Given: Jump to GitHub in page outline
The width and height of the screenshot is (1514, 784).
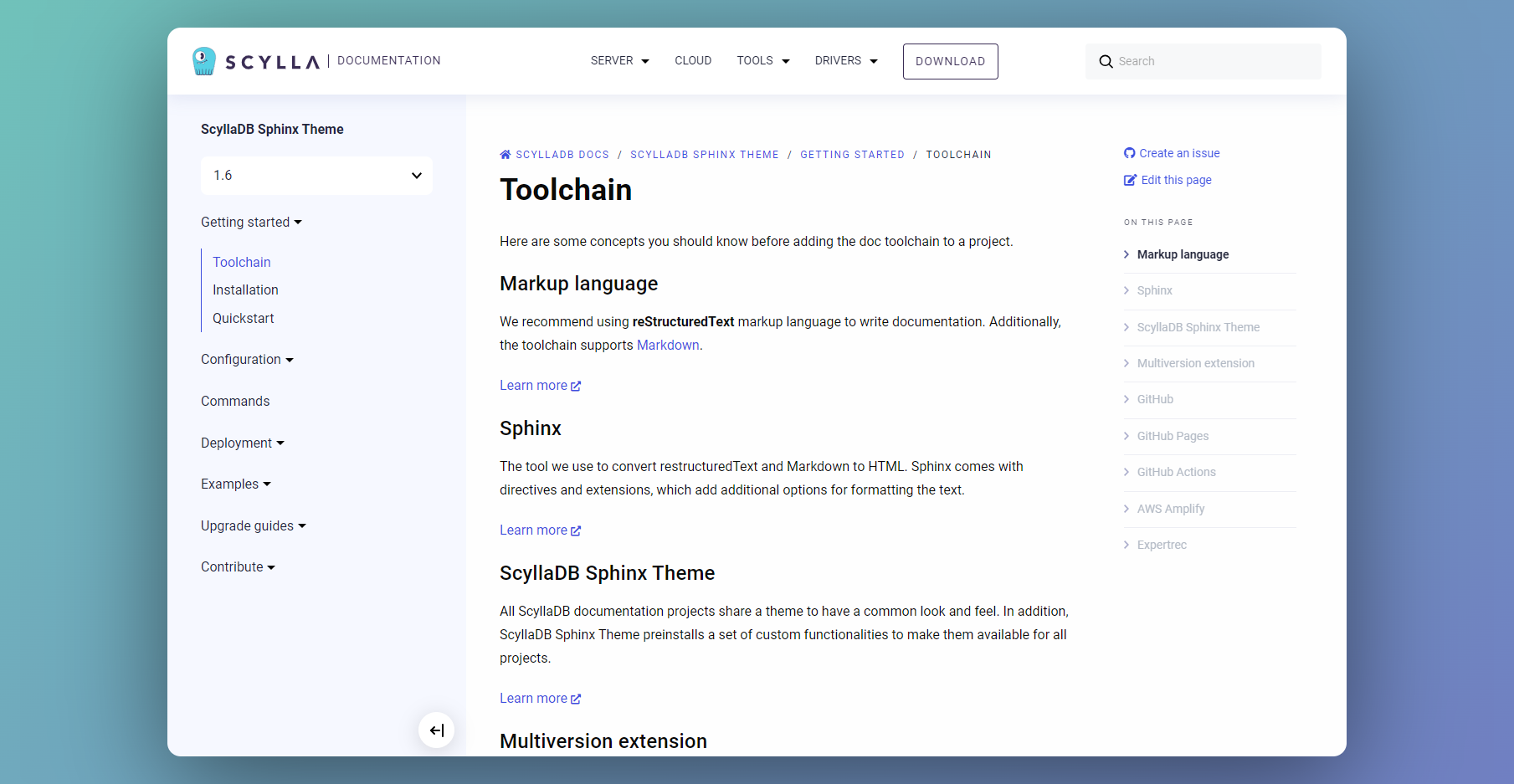Looking at the screenshot, I should tap(1155, 399).
